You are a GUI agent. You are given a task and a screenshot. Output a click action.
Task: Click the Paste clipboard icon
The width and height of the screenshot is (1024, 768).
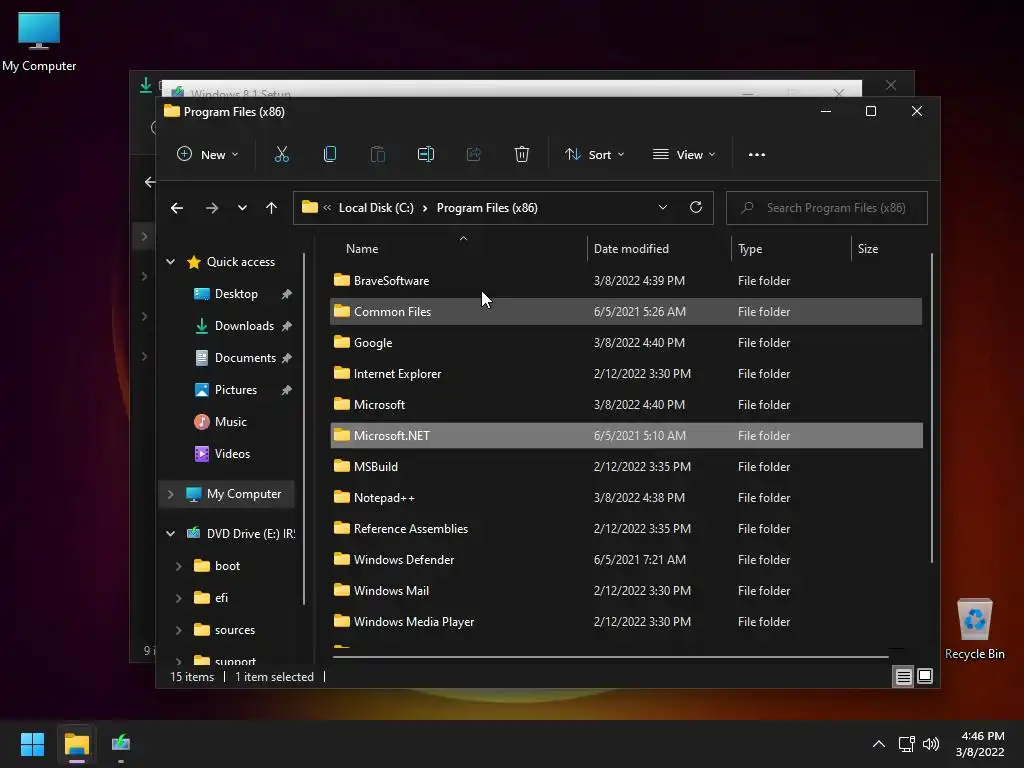pyautogui.click(x=377, y=155)
